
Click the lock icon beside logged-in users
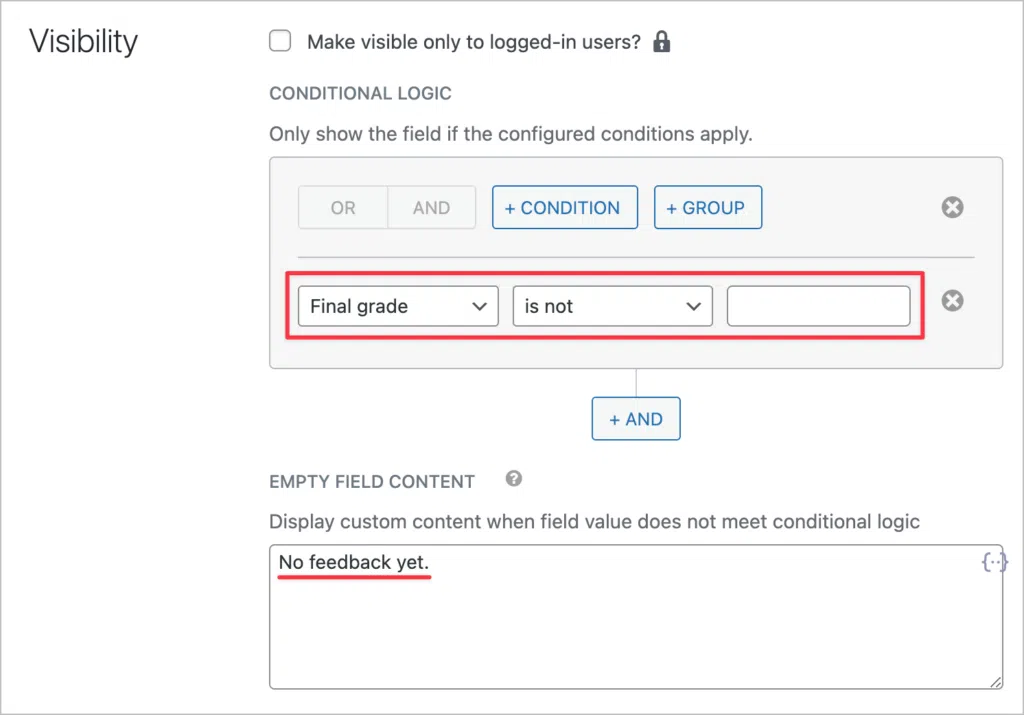point(661,42)
